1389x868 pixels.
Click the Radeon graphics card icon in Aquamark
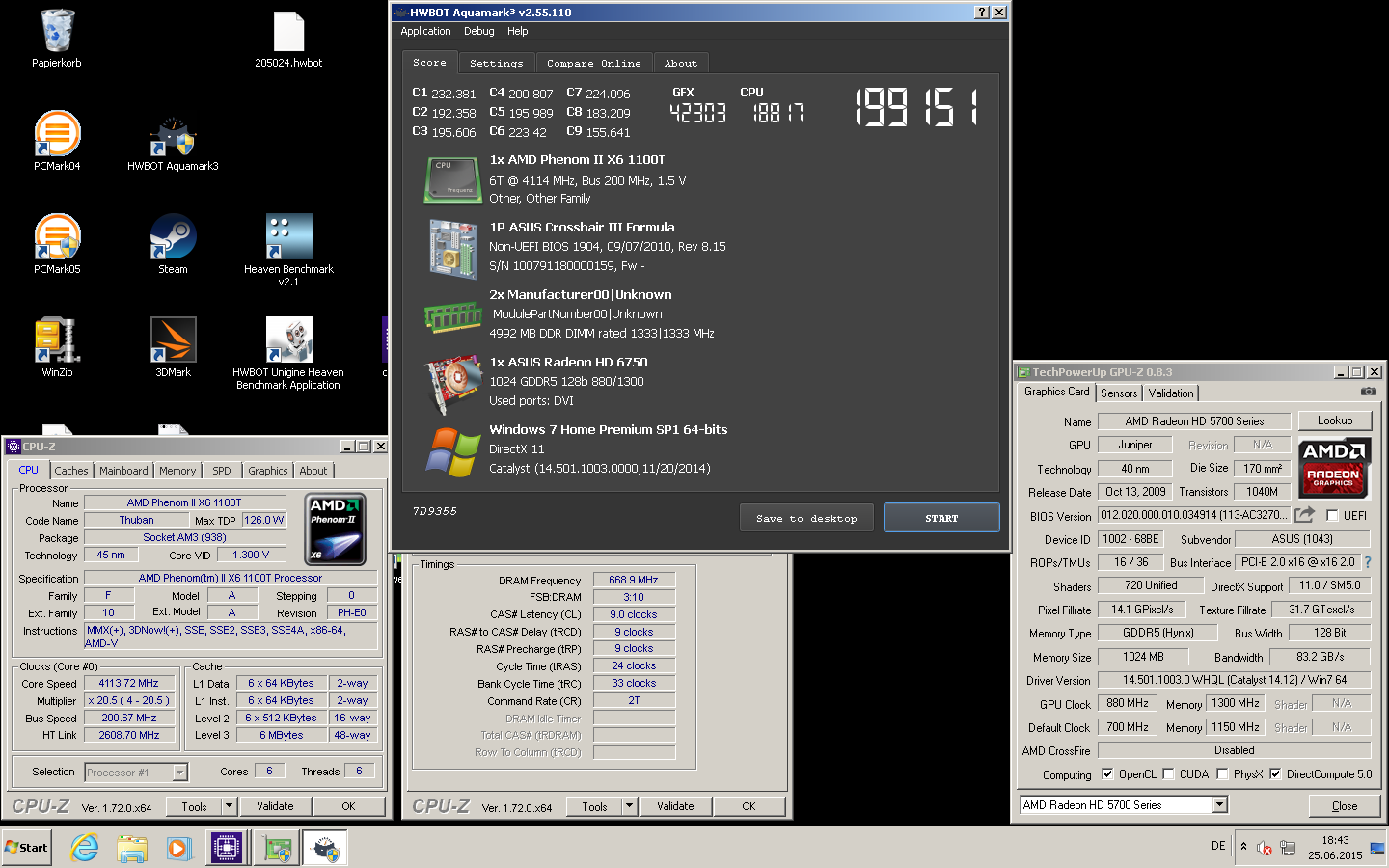(x=452, y=384)
